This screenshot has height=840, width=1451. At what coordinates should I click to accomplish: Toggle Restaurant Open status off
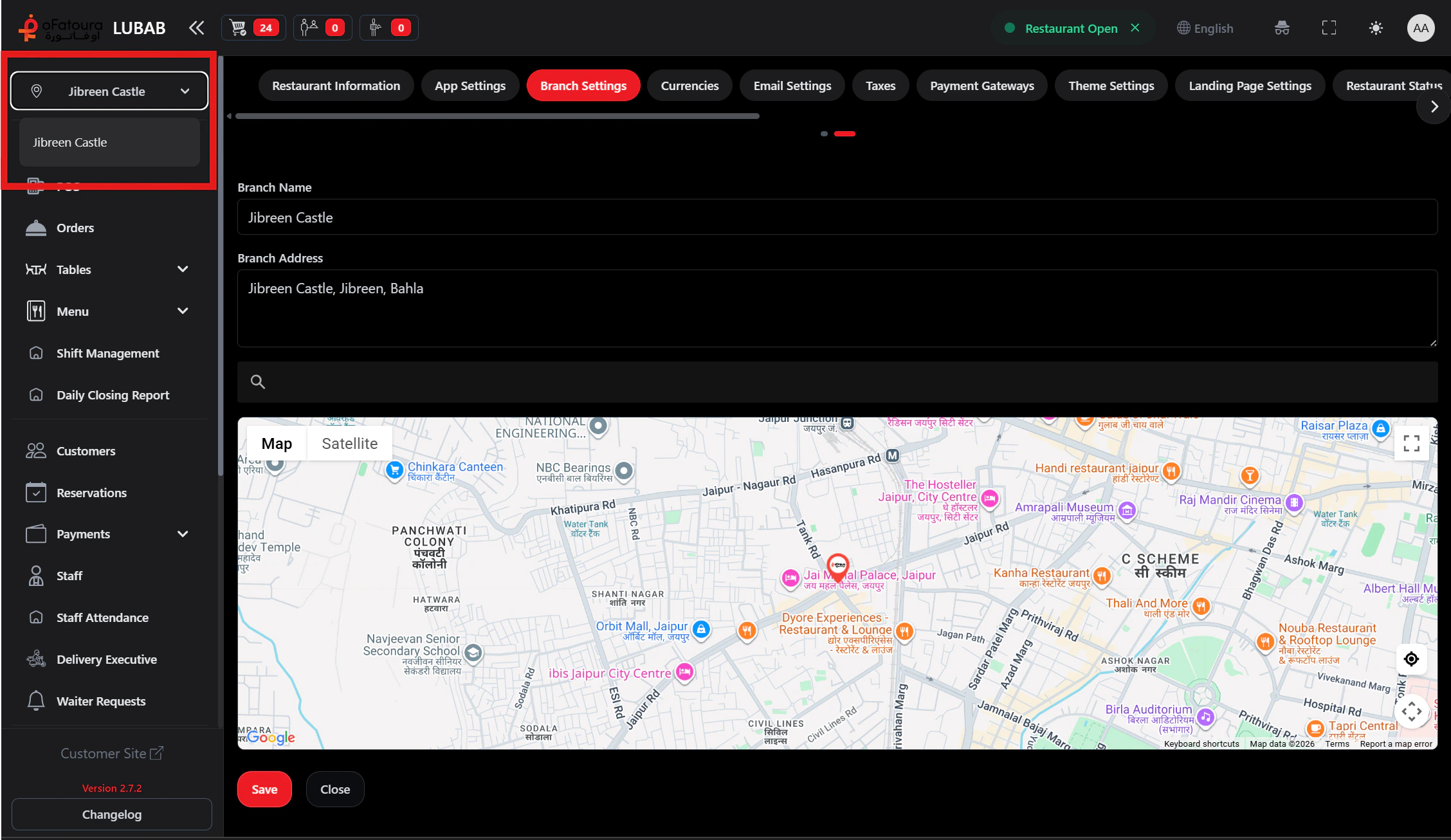pyautogui.click(x=1135, y=28)
